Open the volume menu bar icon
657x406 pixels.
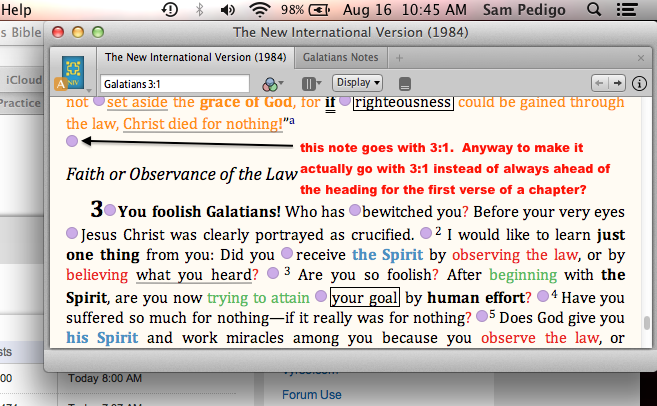coord(228,9)
